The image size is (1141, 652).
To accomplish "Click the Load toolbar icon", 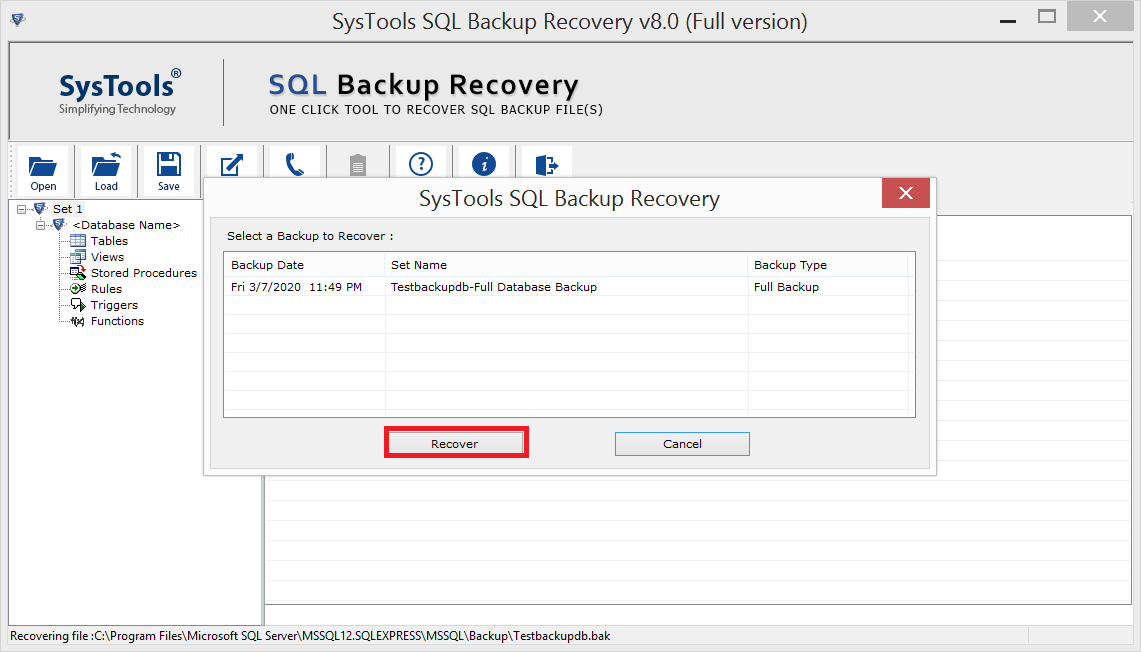I will 106,171.
